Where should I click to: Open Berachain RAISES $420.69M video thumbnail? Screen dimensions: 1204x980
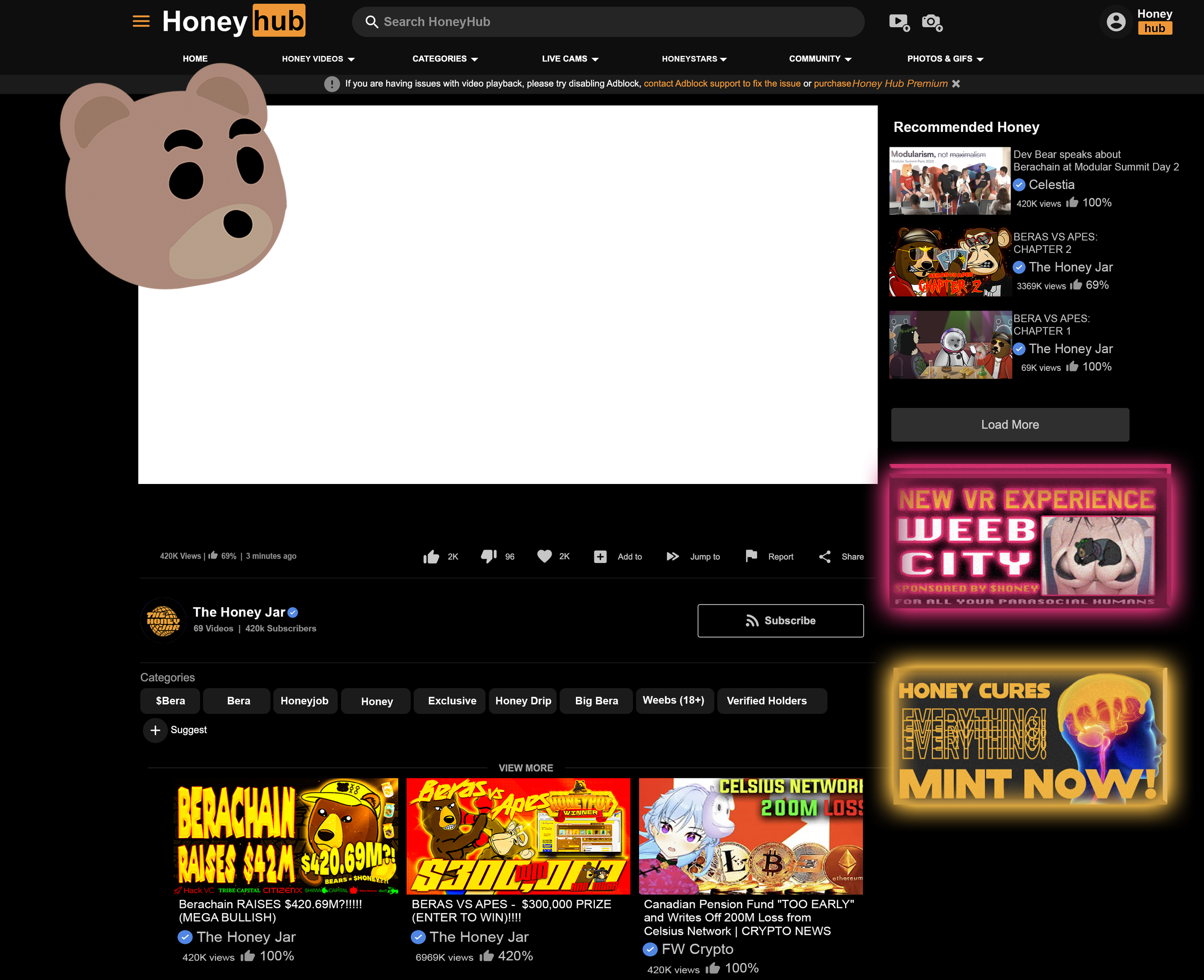coord(286,836)
